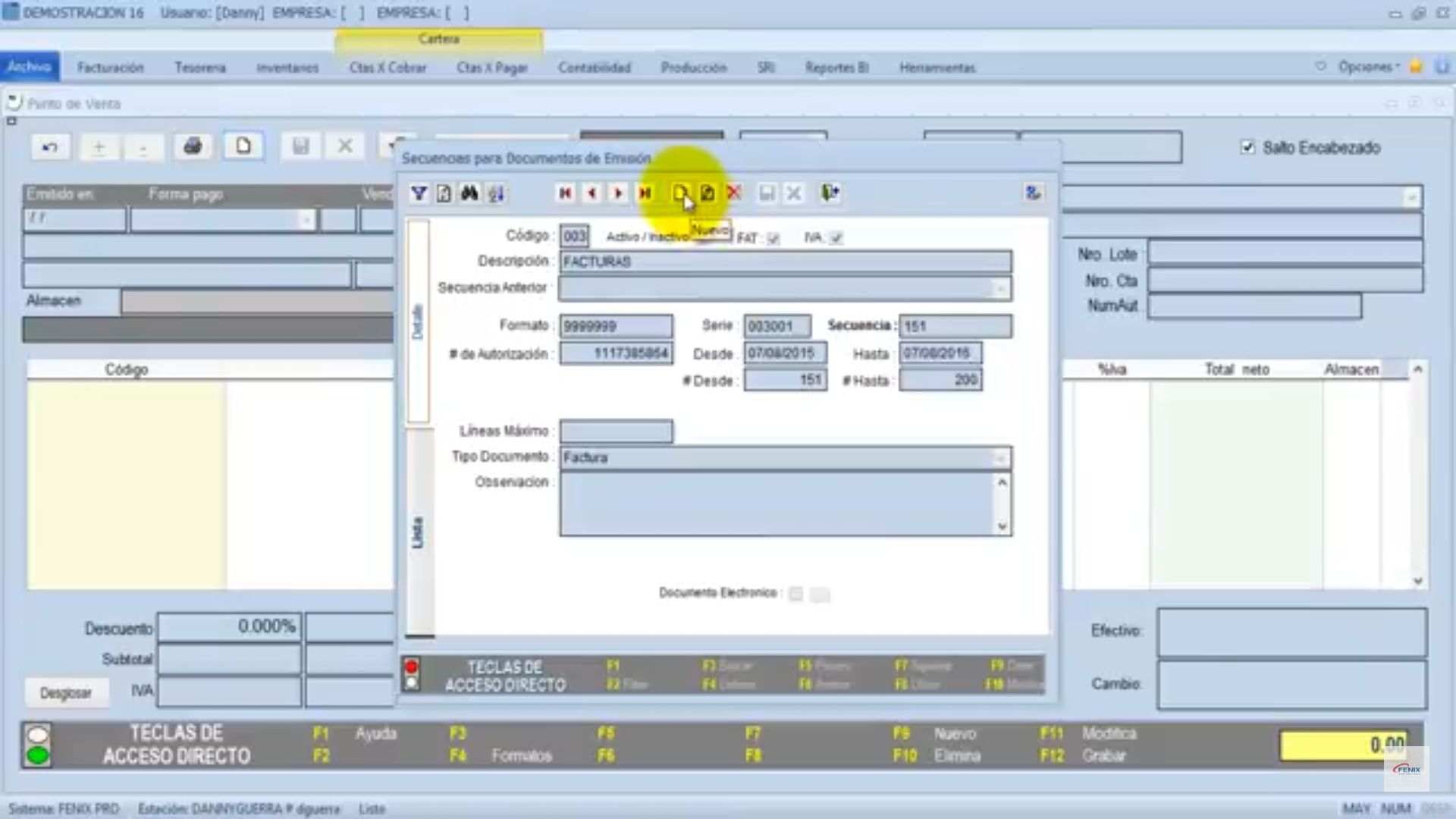Image resolution: width=1456 pixels, height=819 pixels.
Task: Open the Tipo Documento dropdown
Action: 999,458
